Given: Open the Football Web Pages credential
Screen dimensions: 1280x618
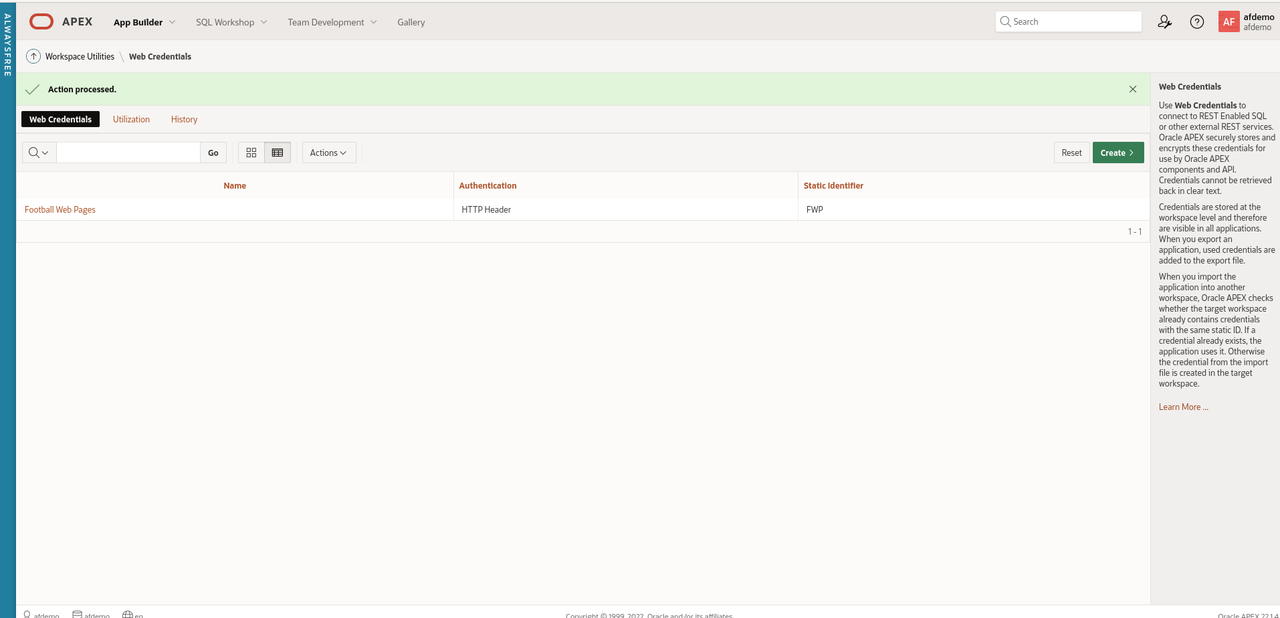Looking at the screenshot, I should 59,209.
